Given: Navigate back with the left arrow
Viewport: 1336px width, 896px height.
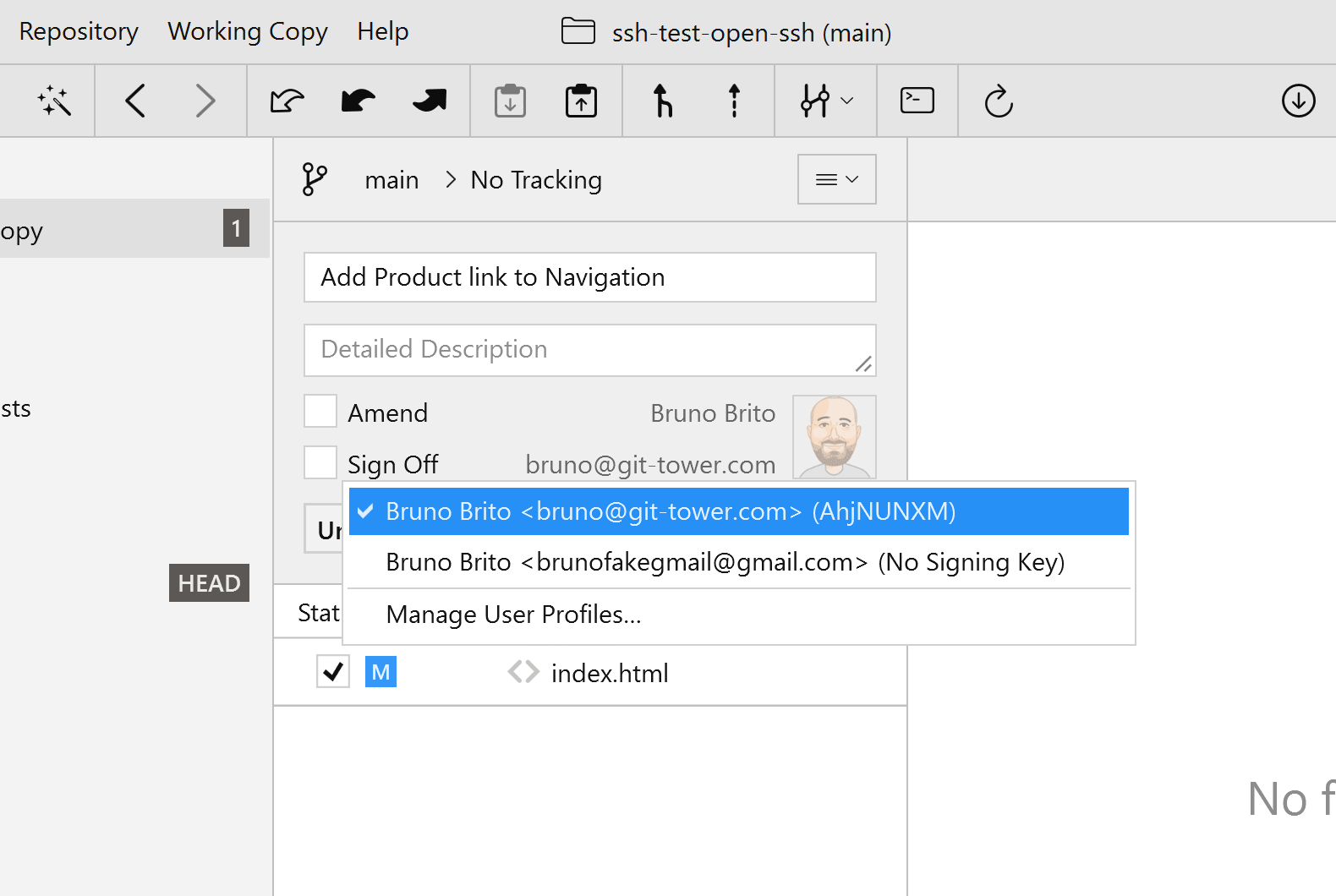Looking at the screenshot, I should (x=135, y=101).
